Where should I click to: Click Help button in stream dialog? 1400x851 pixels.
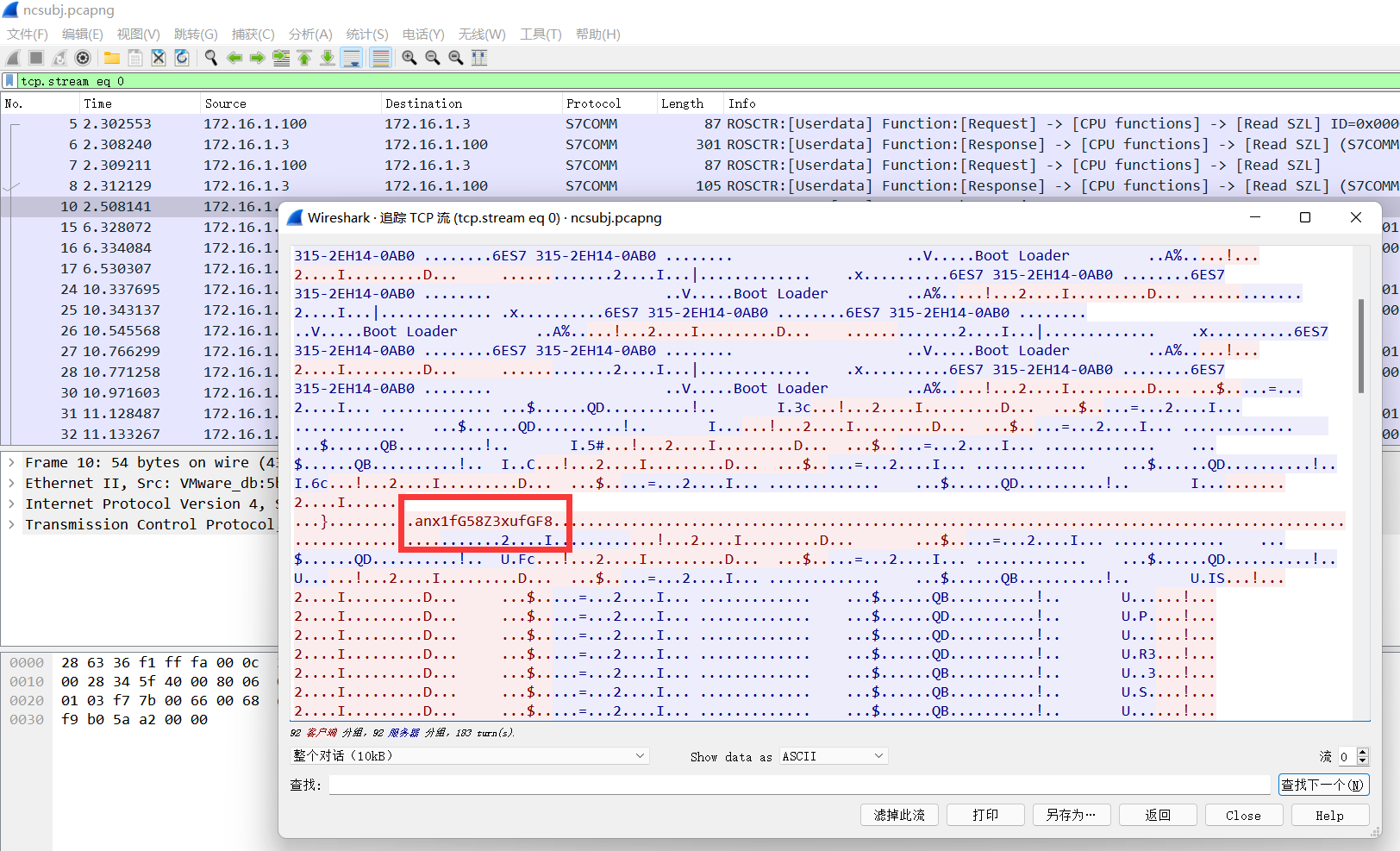click(x=1330, y=816)
